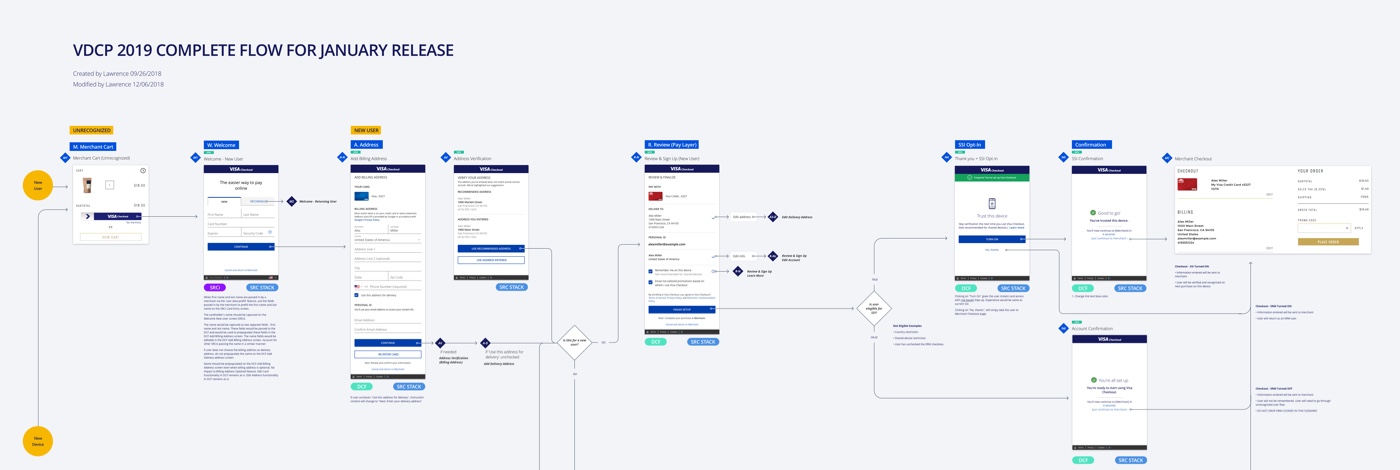The image size is (1400, 470).
Task: Toggle the tailored promotions email checkbox
Action: coord(650,282)
